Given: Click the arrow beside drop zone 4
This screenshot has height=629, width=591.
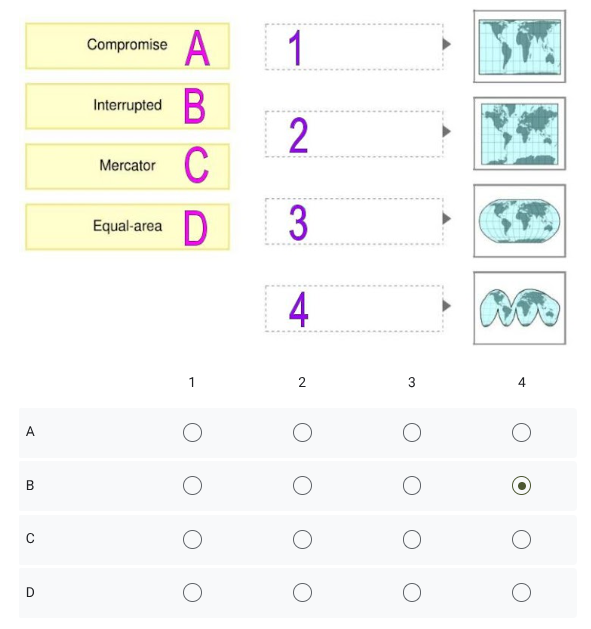Looking at the screenshot, I should [x=447, y=306].
